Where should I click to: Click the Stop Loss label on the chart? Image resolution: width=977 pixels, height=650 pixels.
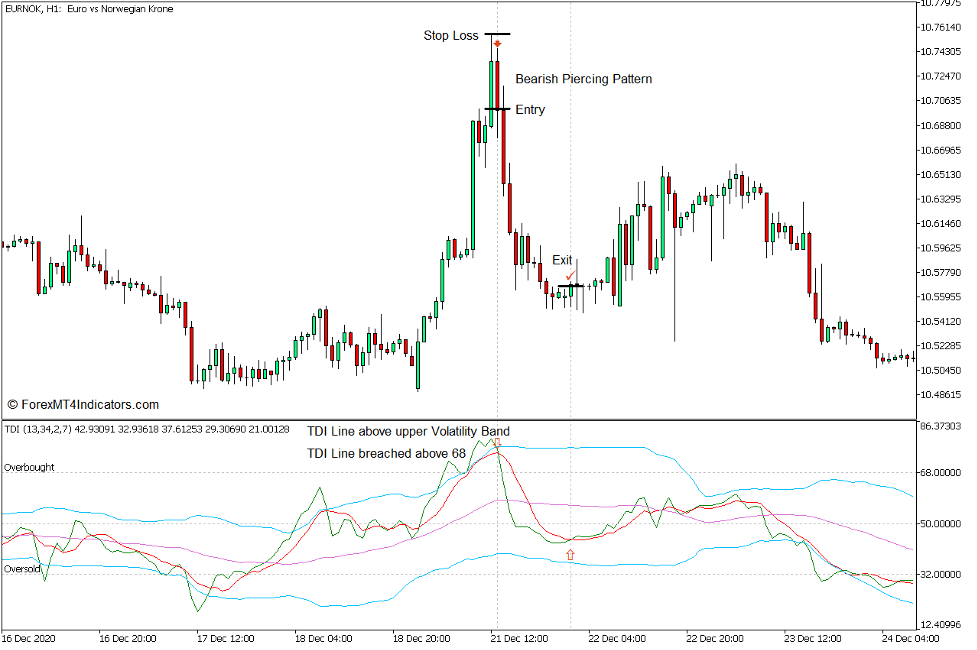point(450,34)
